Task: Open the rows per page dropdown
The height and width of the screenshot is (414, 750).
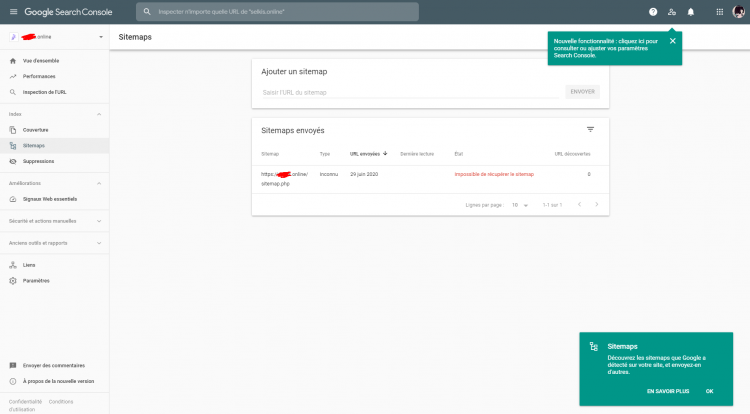Action: (x=518, y=204)
